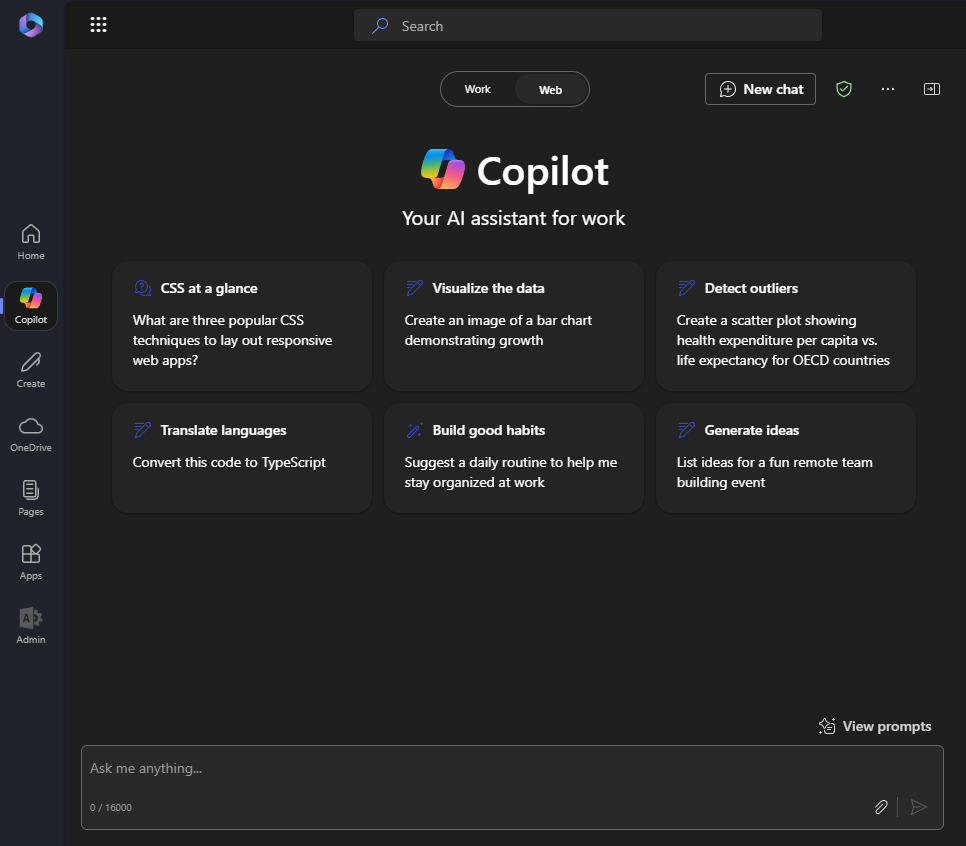Open View prompts
This screenshot has height=846, width=966.
875,726
